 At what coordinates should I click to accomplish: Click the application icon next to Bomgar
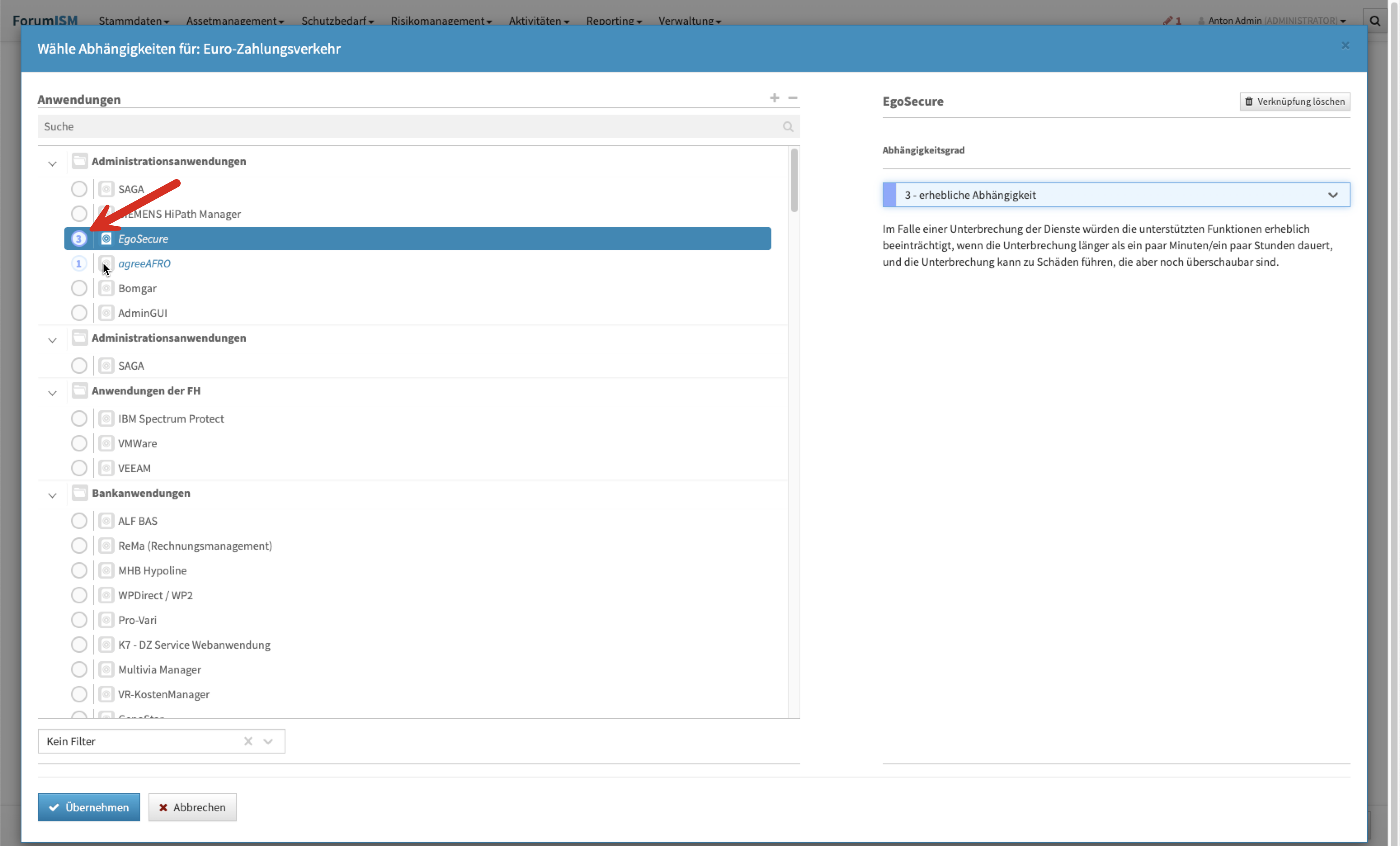click(x=106, y=288)
